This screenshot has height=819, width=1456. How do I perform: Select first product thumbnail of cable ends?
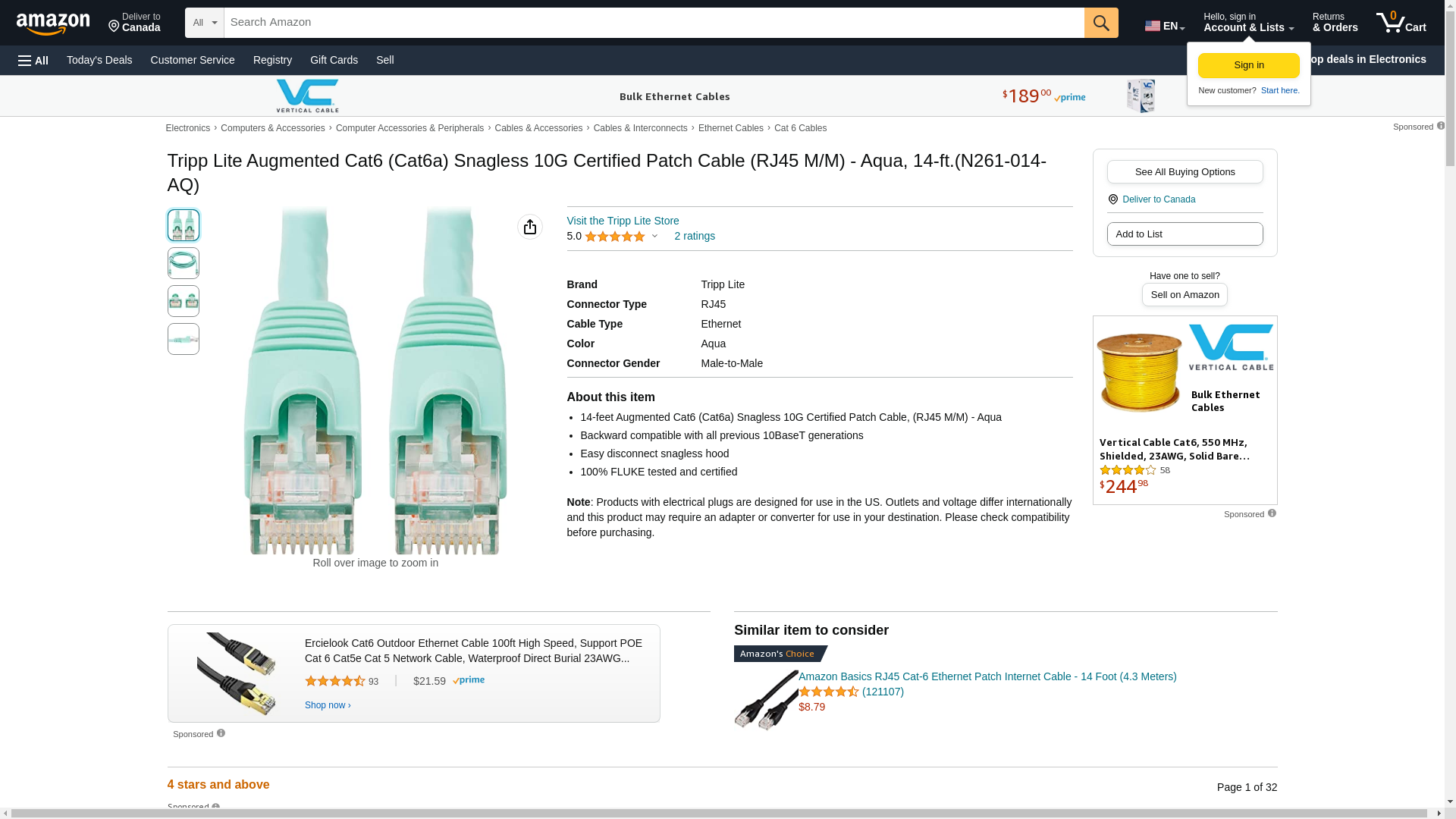point(184,225)
